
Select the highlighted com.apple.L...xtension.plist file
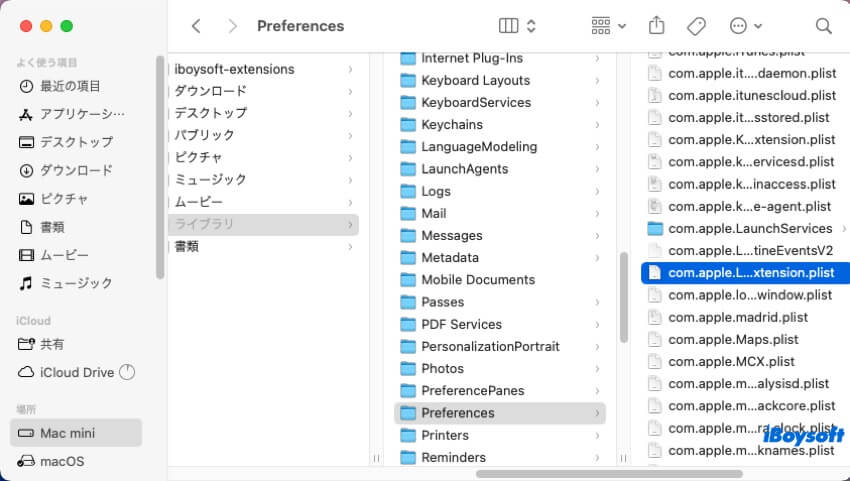[x=745, y=273]
